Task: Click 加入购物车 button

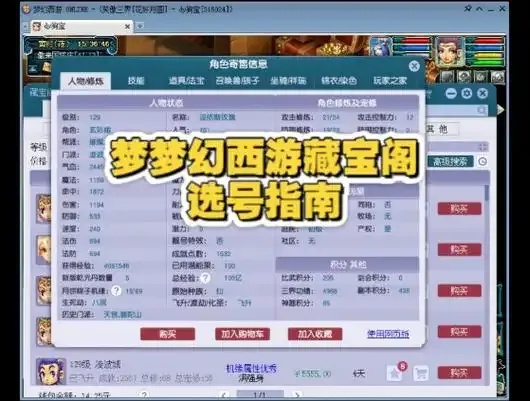Action: tap(242, 334)
